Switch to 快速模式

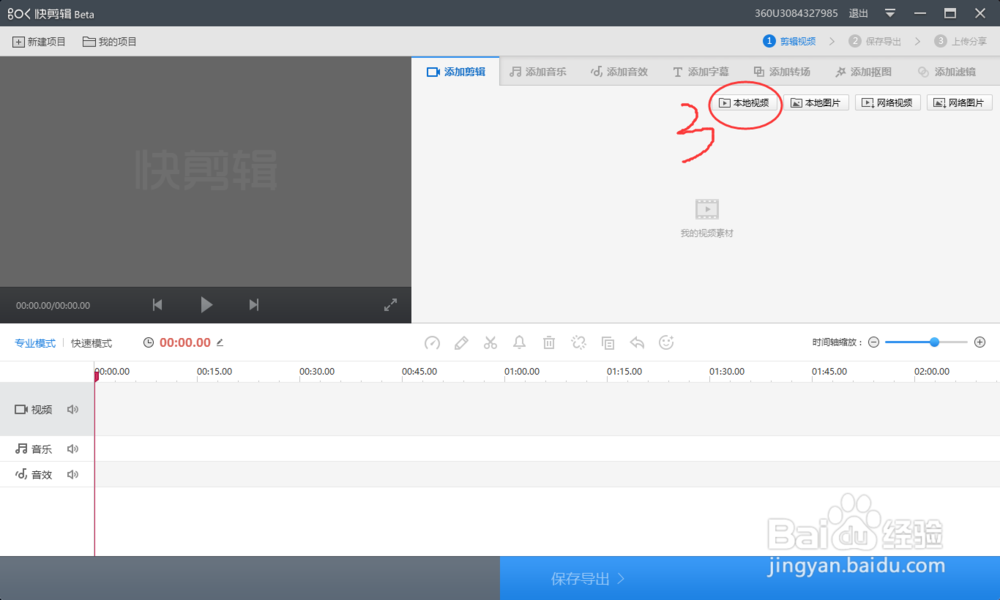coord(91,343)
